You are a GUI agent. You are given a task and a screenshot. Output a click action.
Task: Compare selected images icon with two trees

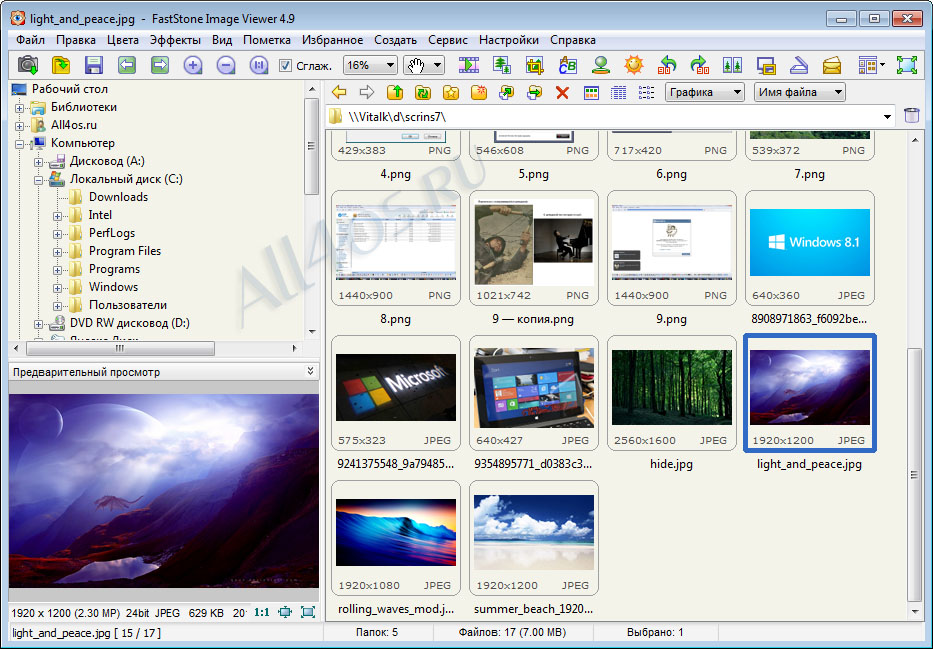[732, 65]
